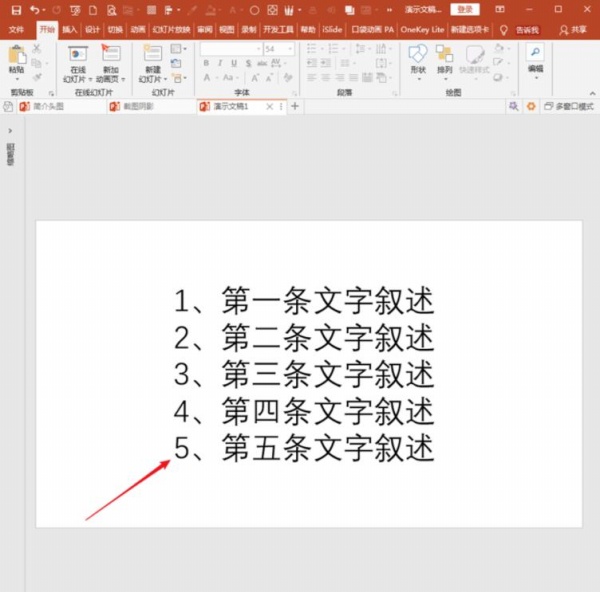600x592 pixels.
Task: Switch to the 切换 tab
Action: coord(115,29)
